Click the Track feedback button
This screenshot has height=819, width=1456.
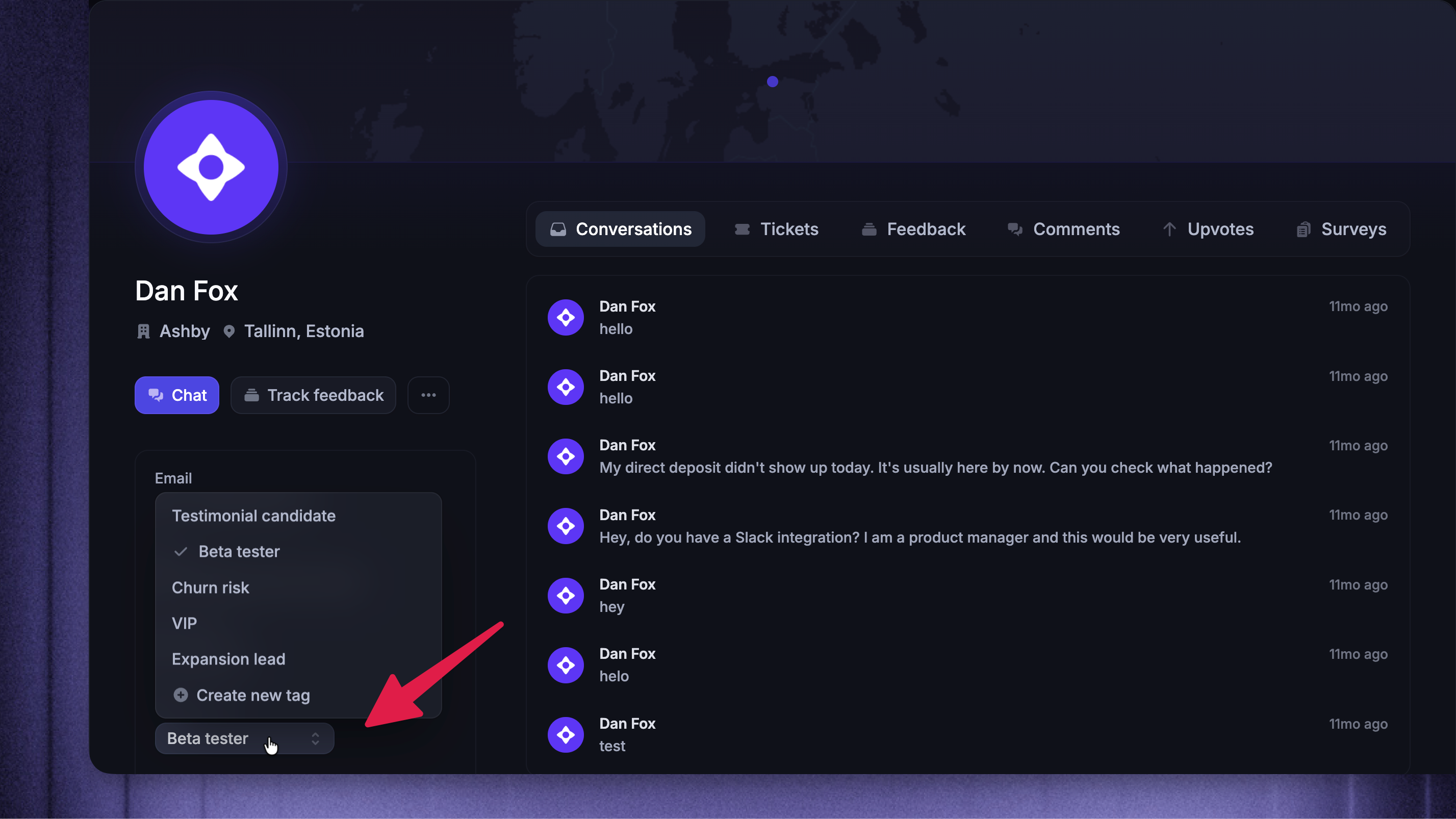coord(314,395)
